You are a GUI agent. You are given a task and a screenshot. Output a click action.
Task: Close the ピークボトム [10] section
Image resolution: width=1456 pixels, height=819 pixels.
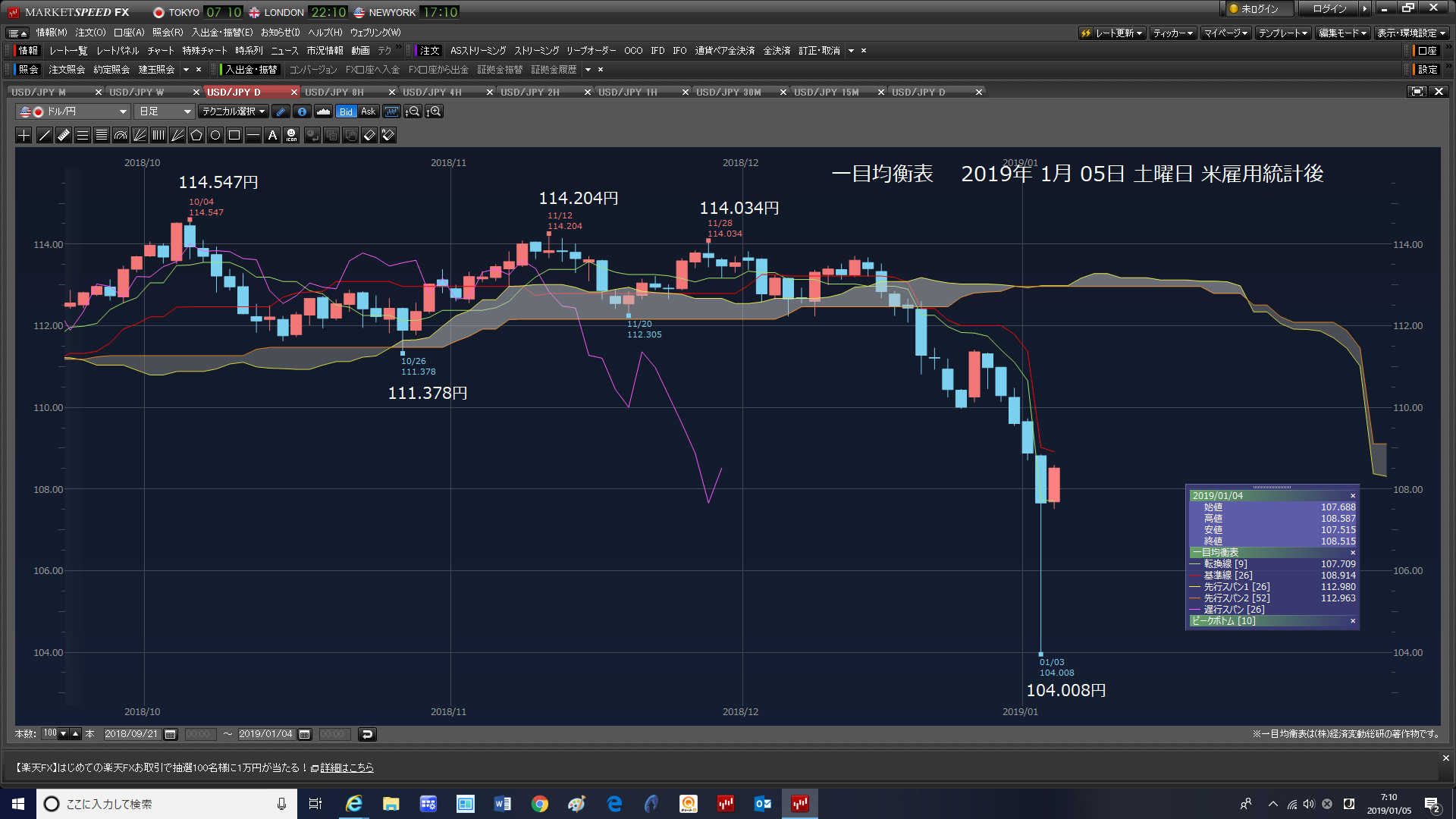click(x=1353, y=621)
